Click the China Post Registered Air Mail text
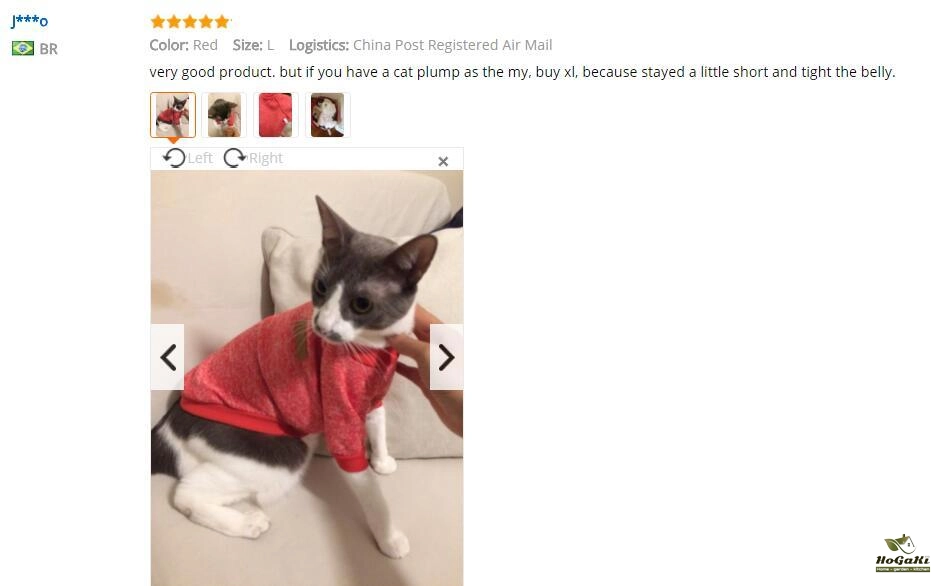This screenshot has width=933, height=586. 452,45
